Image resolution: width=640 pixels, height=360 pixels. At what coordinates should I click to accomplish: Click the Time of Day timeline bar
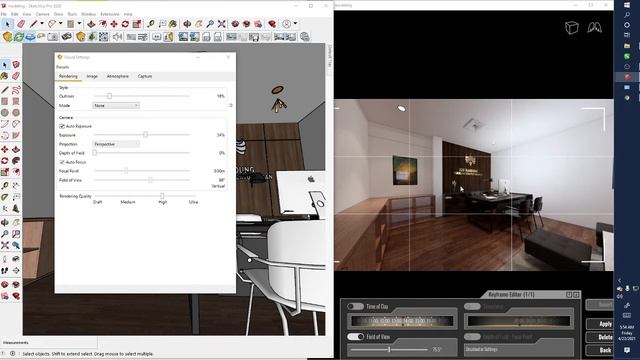coord(401,321)
